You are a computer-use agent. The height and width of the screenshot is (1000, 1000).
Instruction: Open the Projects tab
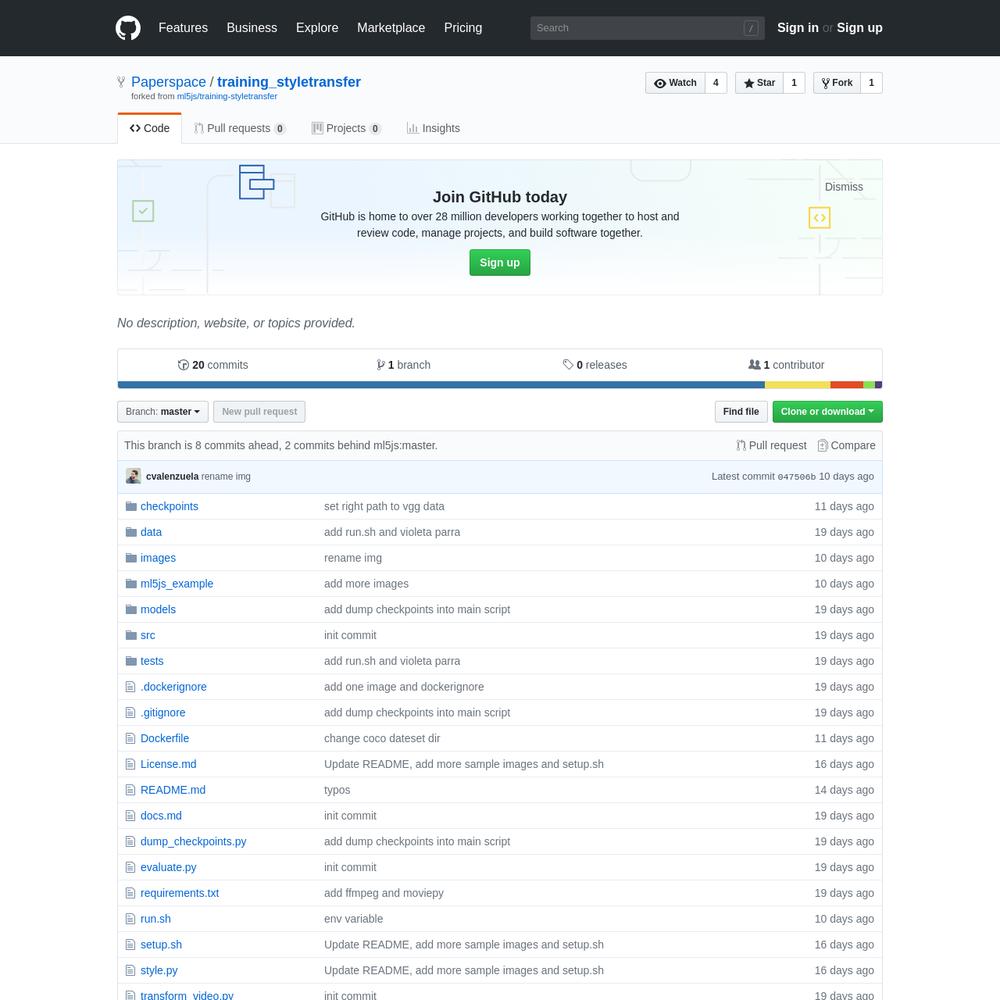pyautogui.click(x=346, y=128)
